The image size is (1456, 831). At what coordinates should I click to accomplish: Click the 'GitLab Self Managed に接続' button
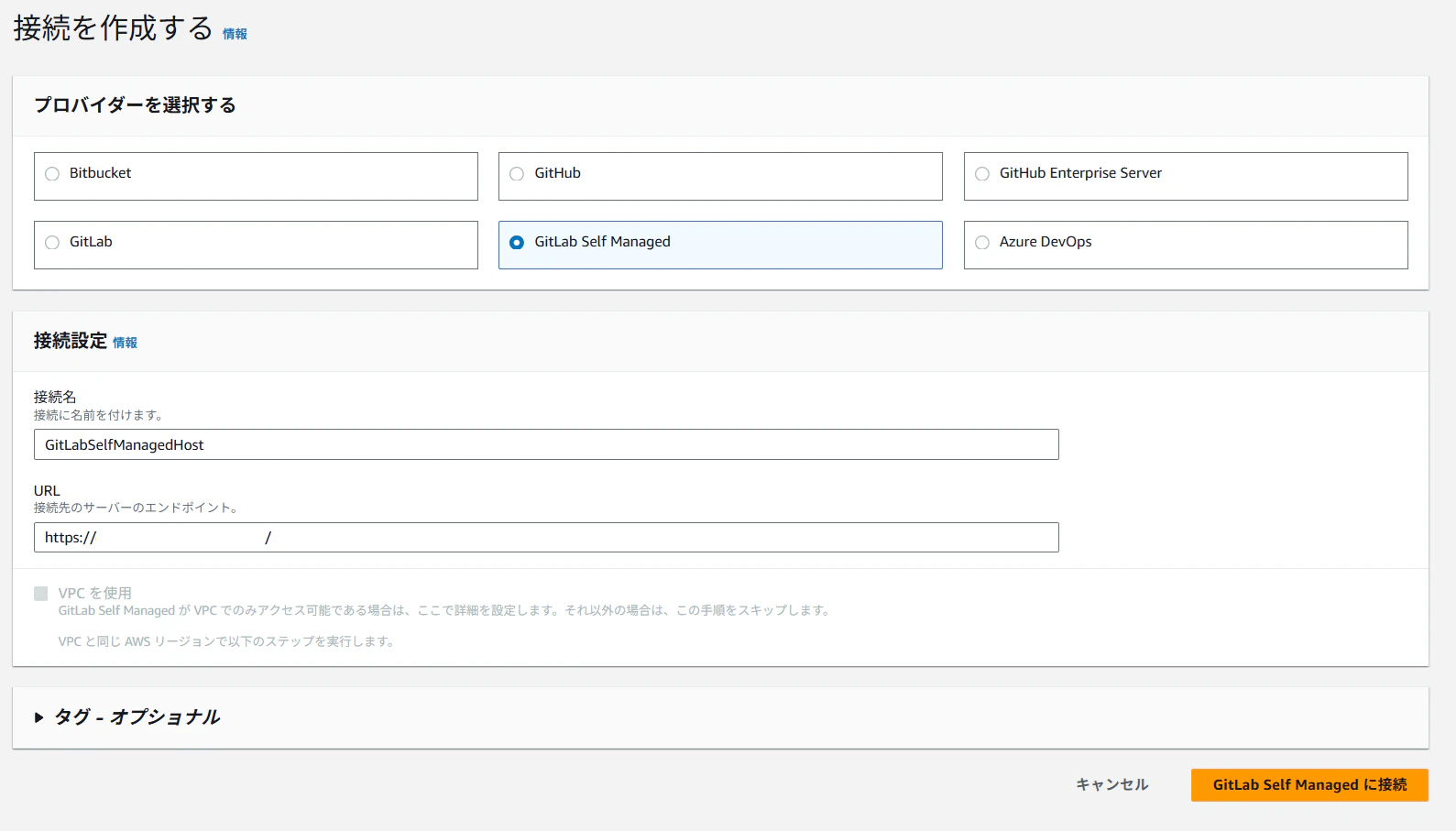(1309, 785)
